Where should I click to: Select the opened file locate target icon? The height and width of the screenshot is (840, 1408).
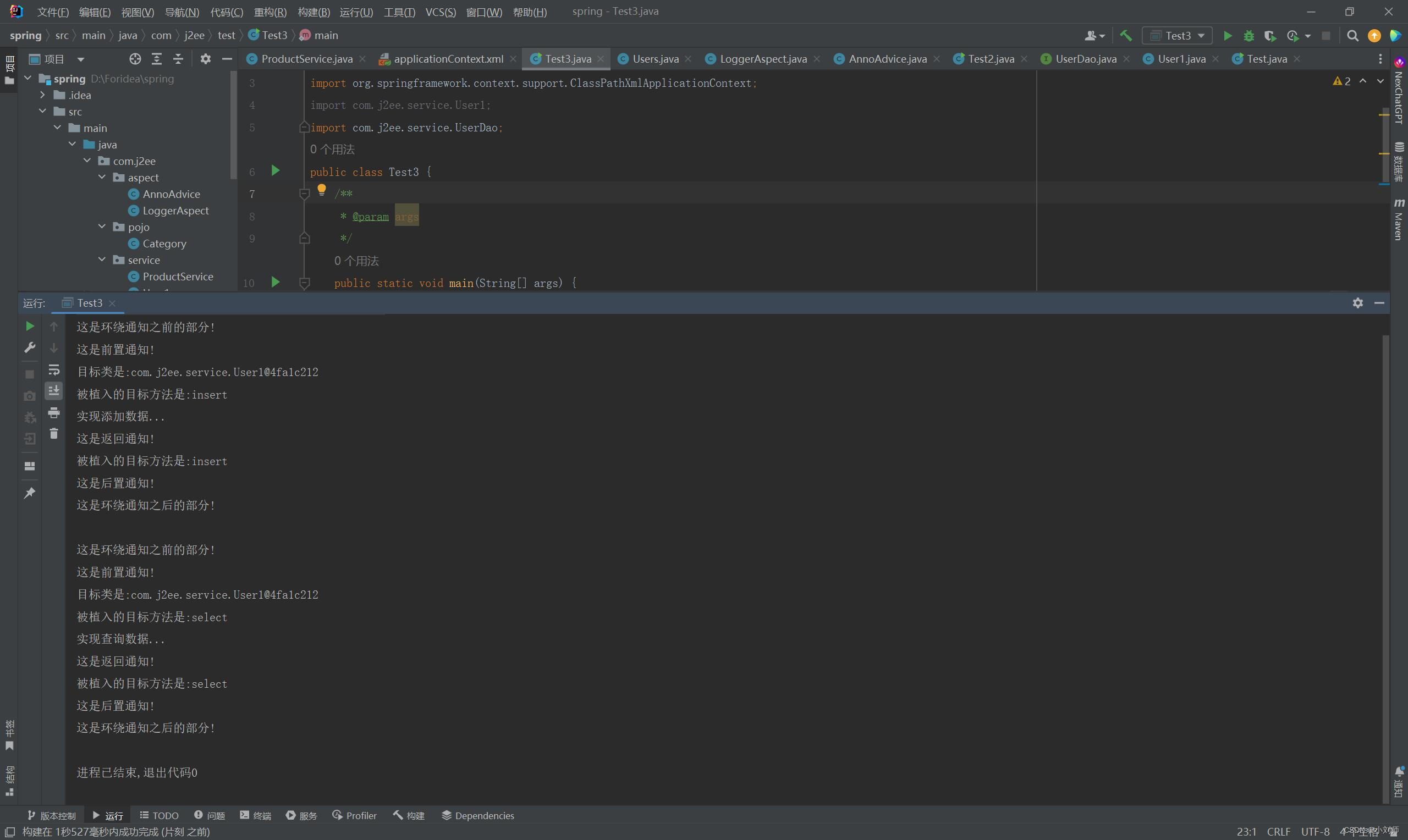(x=135, y=59)
